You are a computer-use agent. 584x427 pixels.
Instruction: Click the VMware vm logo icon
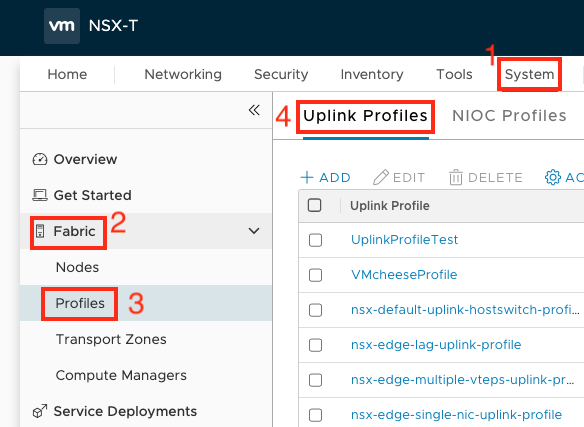62,26
